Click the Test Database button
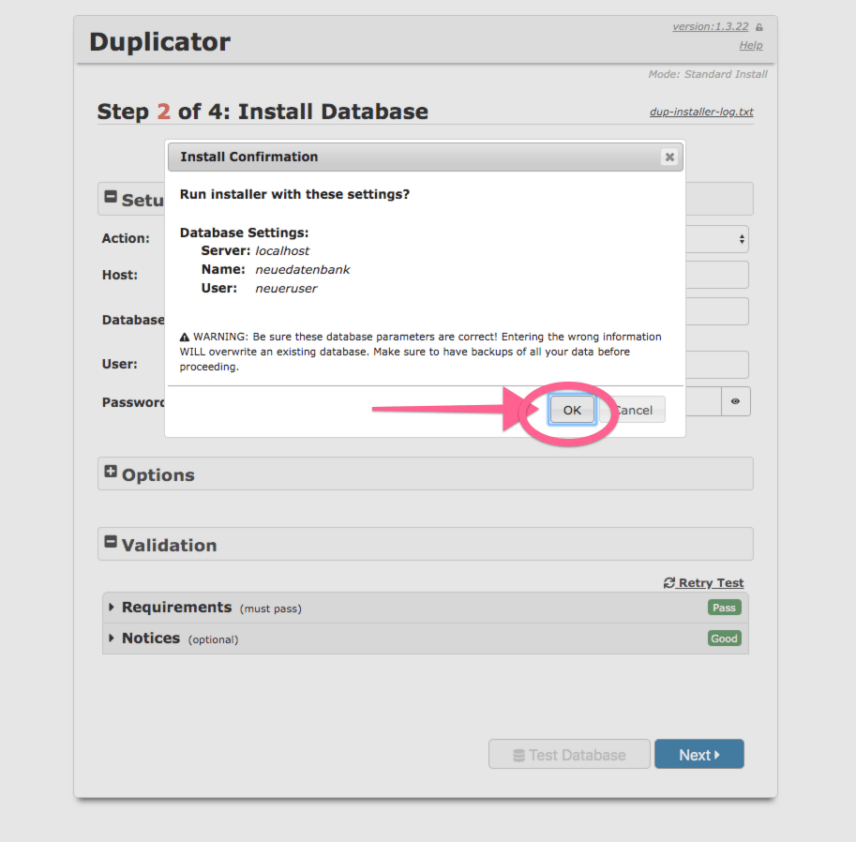 click(569, 755)
